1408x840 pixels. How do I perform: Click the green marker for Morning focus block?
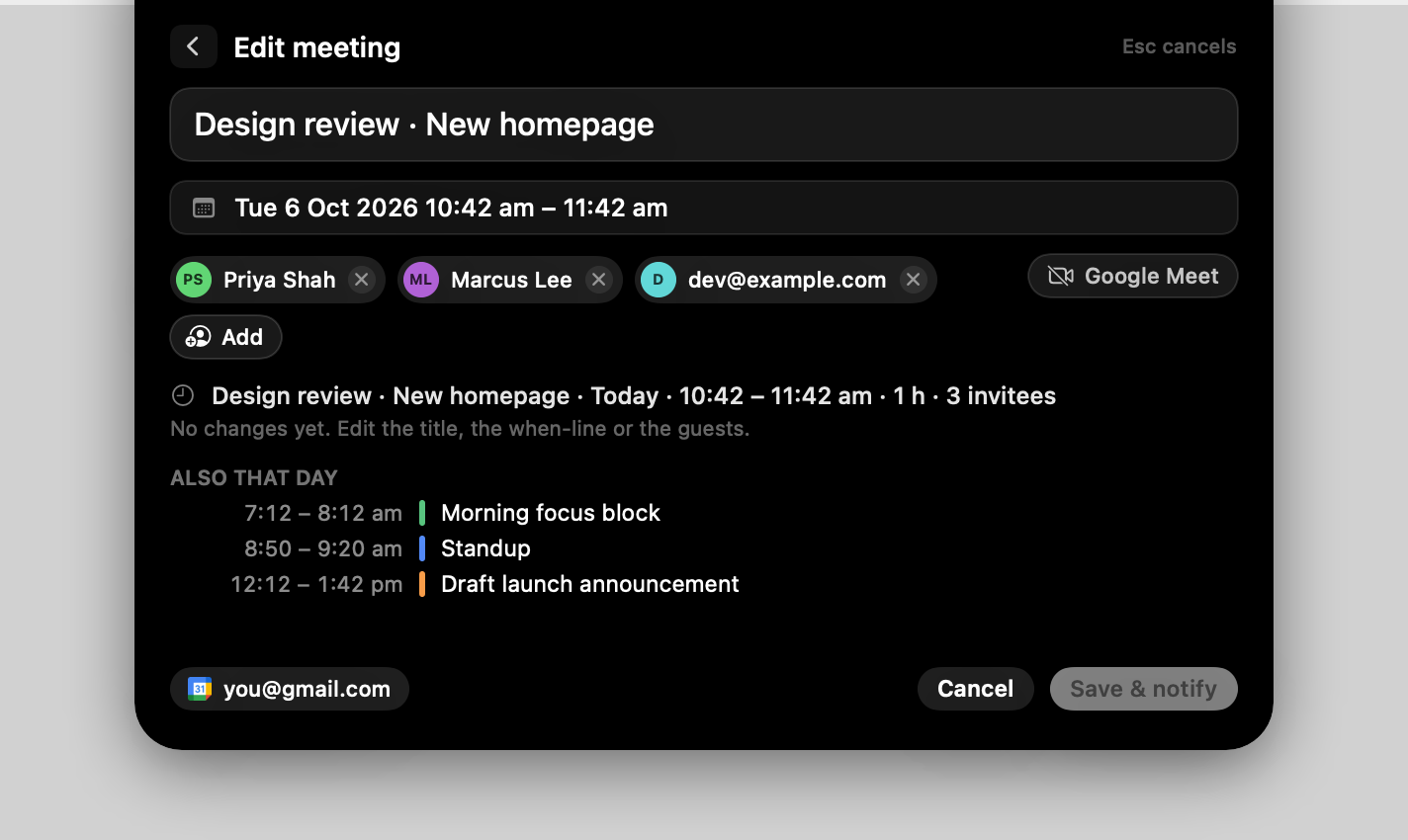coord(422,513)
